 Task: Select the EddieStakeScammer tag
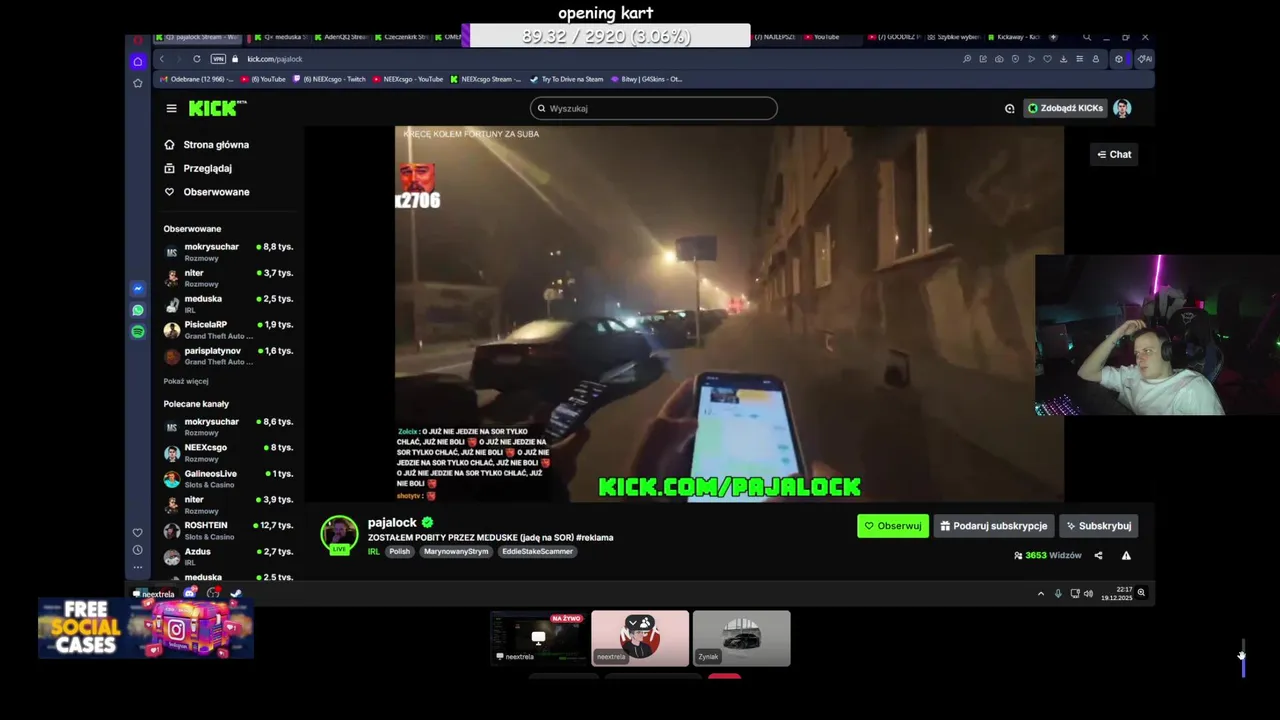537,551
